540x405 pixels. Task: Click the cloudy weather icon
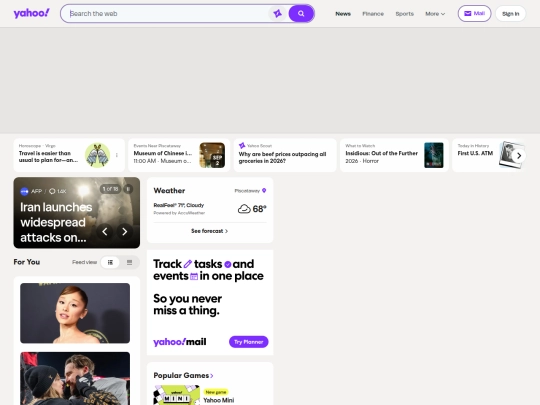[x=244, y=209]
